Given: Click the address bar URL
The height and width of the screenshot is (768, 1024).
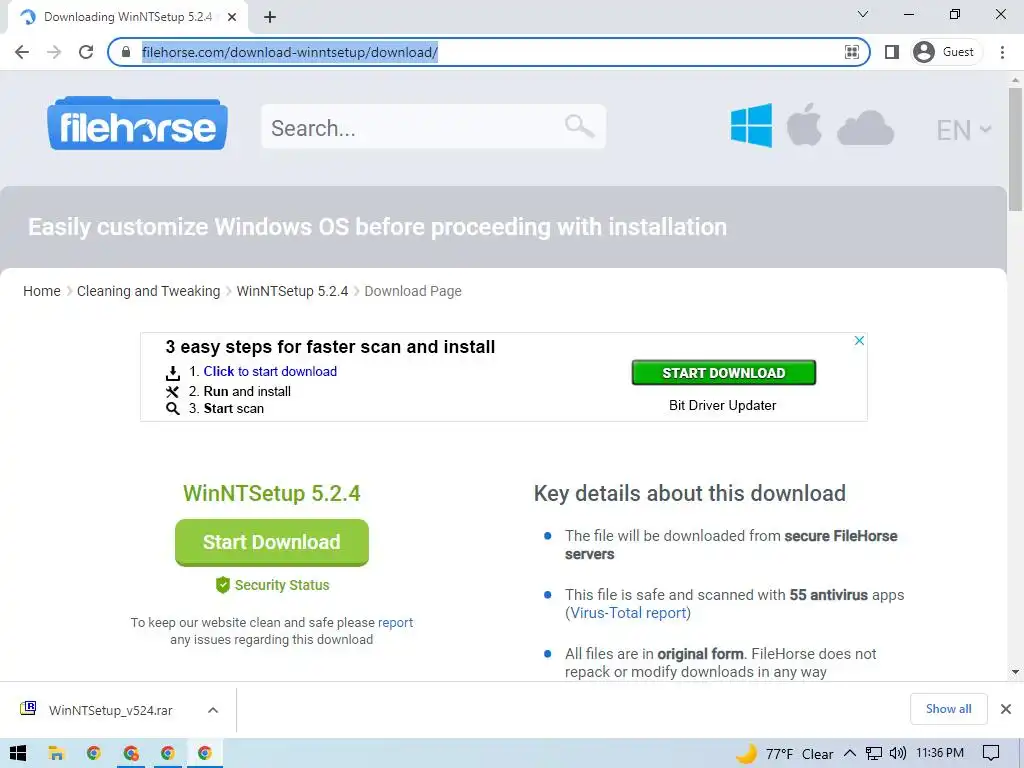Looking at the screenshot, I should pyautogui.click(x=289, y=52).
